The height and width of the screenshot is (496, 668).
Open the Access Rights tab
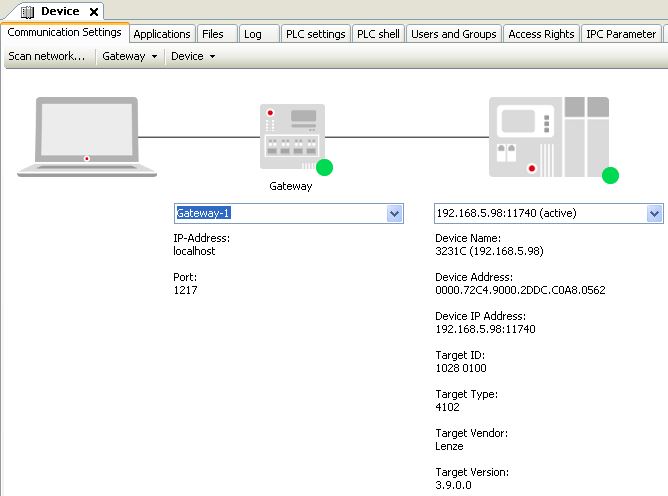pos(541,34)
